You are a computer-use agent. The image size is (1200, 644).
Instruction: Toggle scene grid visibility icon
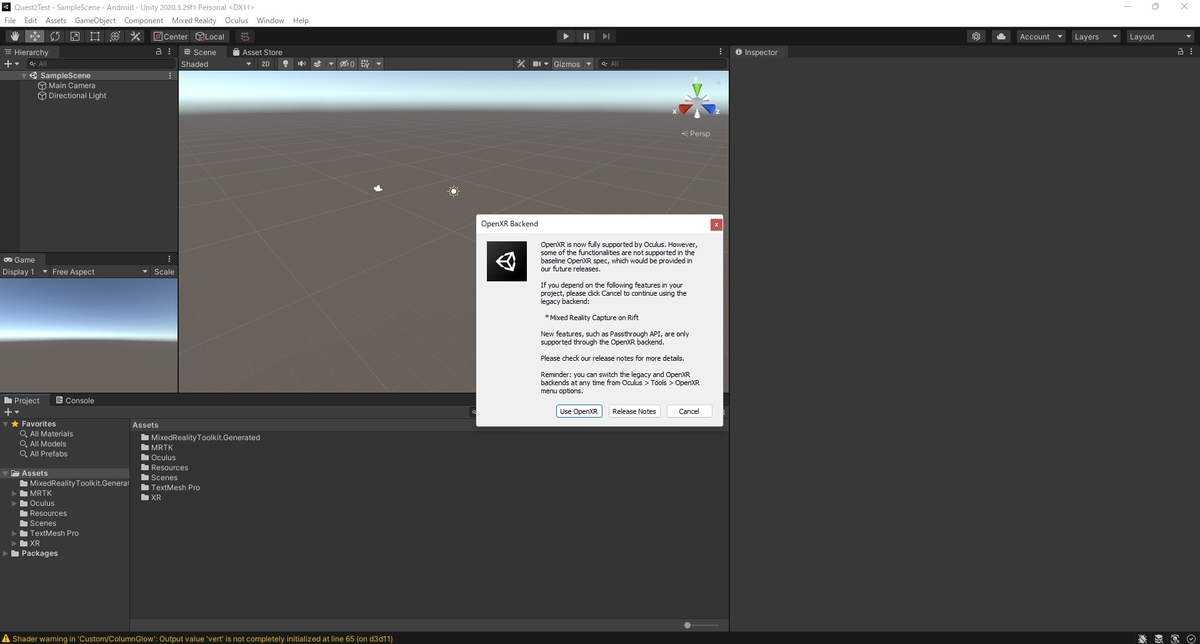tap(365, 64)
